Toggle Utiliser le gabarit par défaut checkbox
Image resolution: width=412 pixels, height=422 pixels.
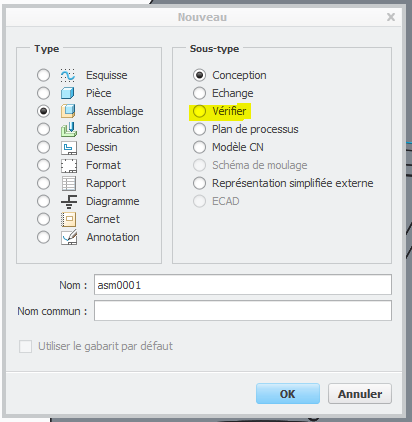(x=25, y=346)
